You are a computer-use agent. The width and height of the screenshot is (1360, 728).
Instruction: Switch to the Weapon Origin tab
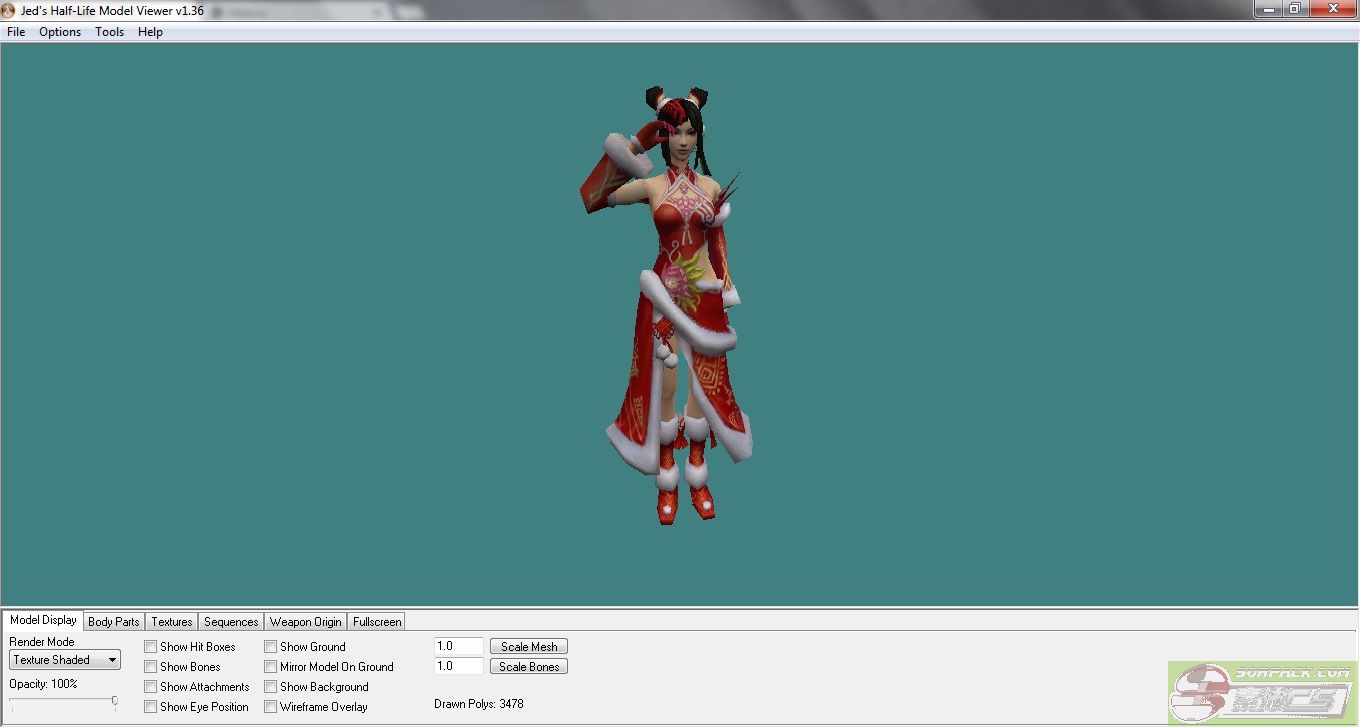(x=306, y=622)
